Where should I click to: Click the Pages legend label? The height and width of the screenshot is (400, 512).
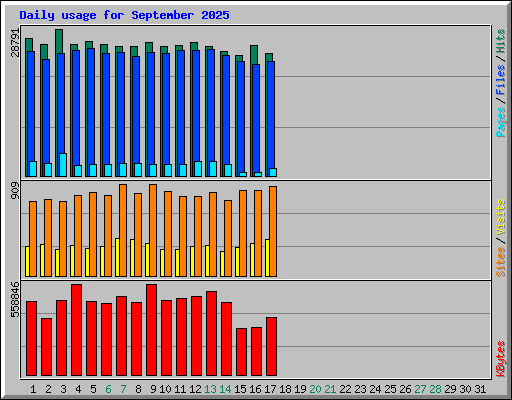coord(500,122)
